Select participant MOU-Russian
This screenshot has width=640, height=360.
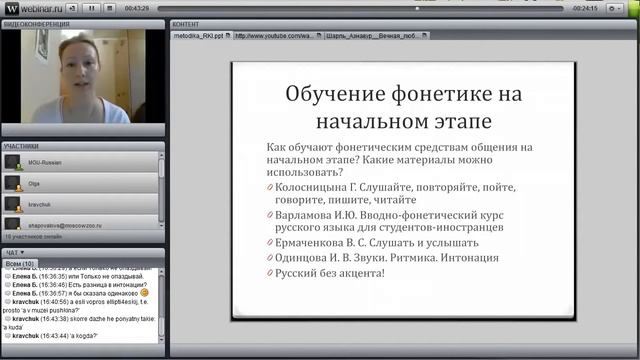pyautogui.click(x=80, y=162)
